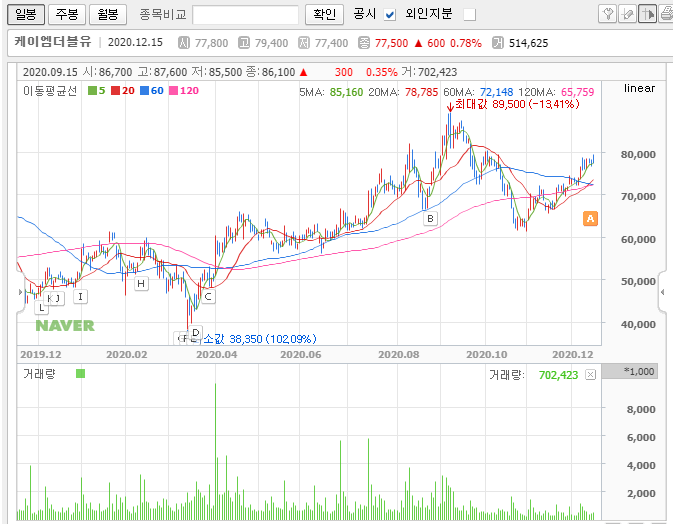This screenshot has height=524, width=673.
Task: Click the green 5-day moving average swatch
Action: [92, 91]
